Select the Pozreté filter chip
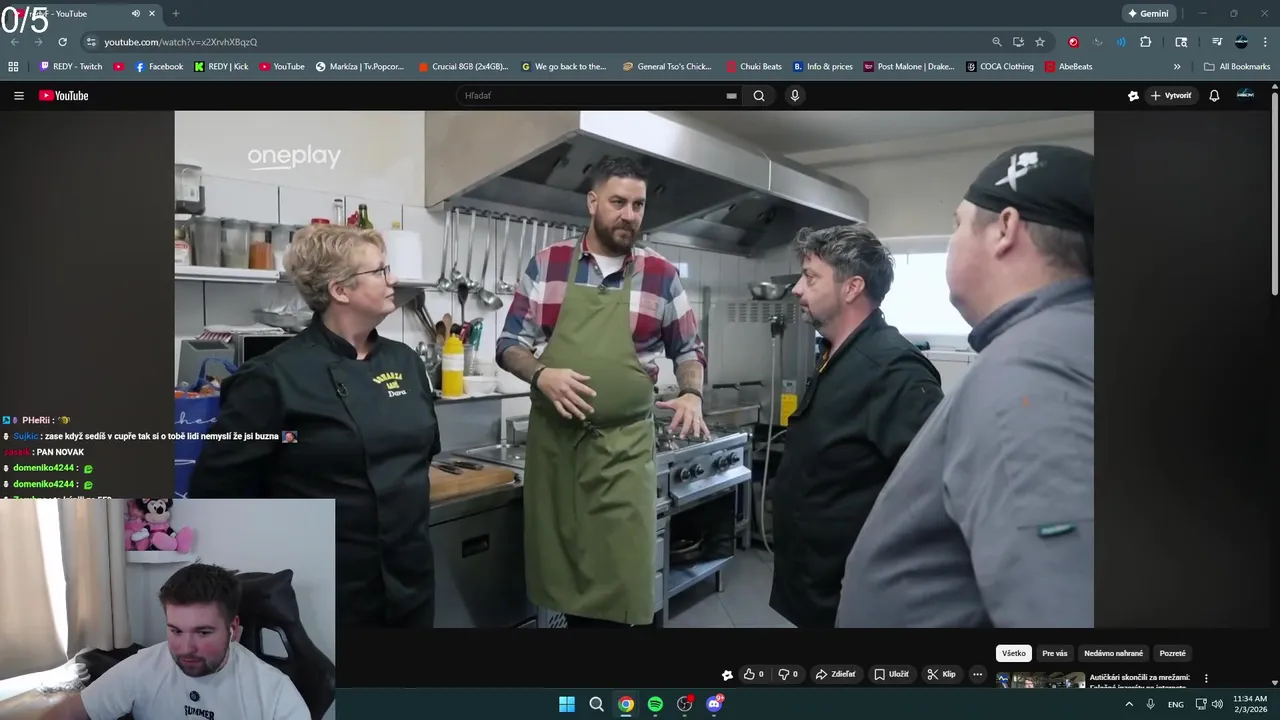 (x=1172, y=653)
